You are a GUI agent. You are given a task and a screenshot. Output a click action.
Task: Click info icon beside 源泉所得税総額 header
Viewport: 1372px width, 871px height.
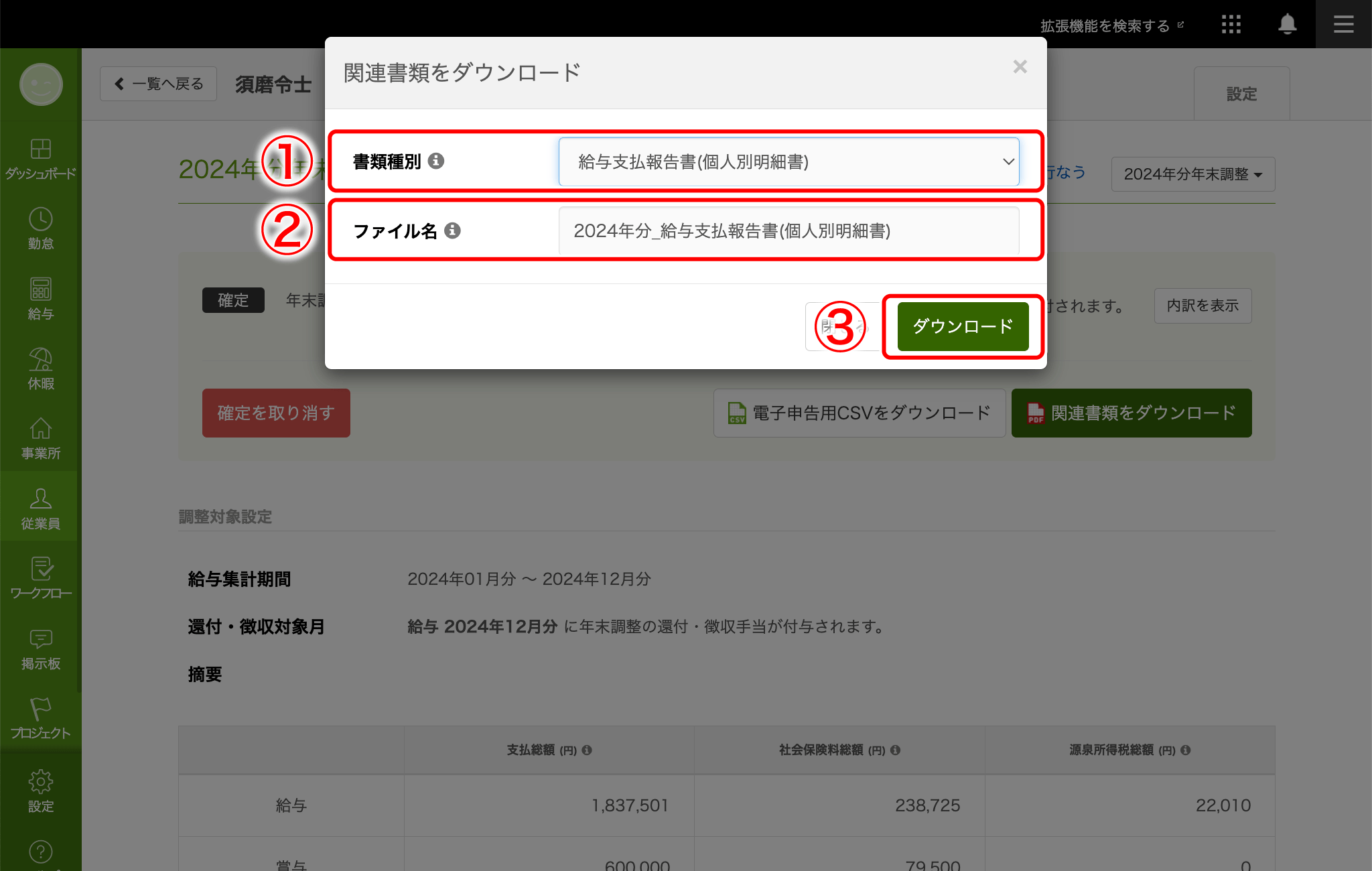click(x=1186, y=750)
